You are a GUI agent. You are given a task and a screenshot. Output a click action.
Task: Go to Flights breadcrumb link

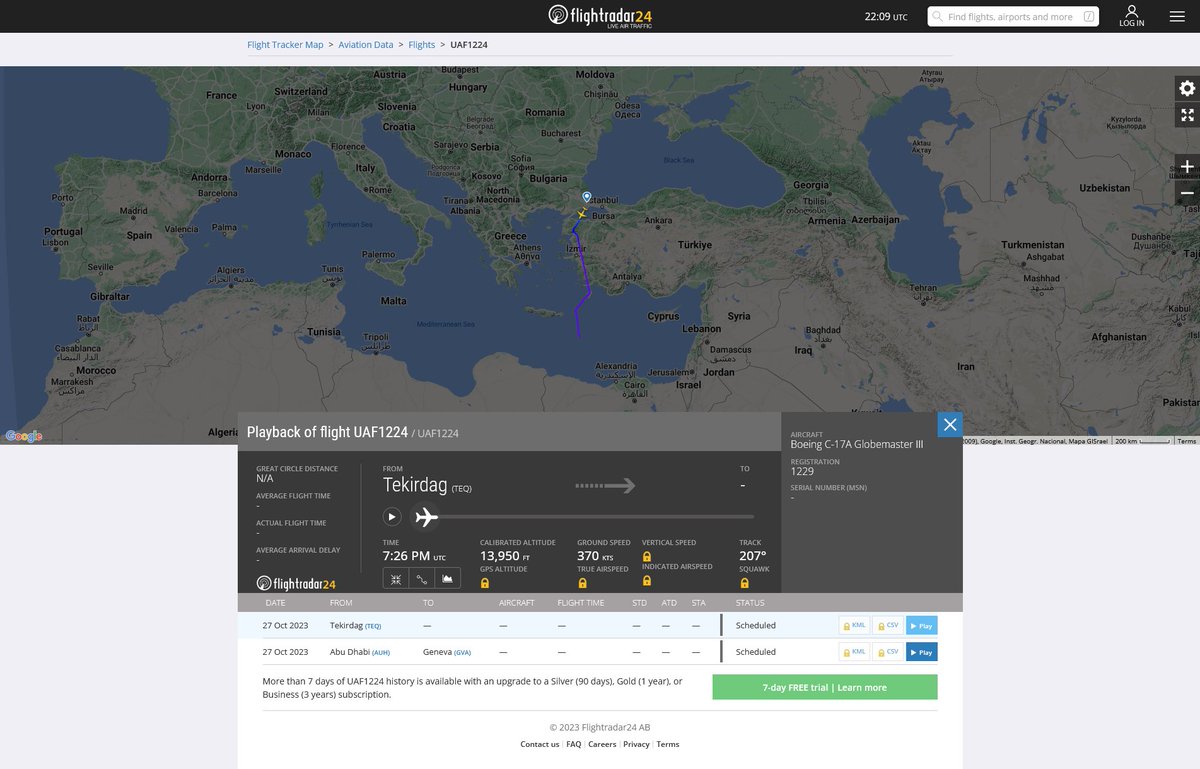click(x=422, y=45)
